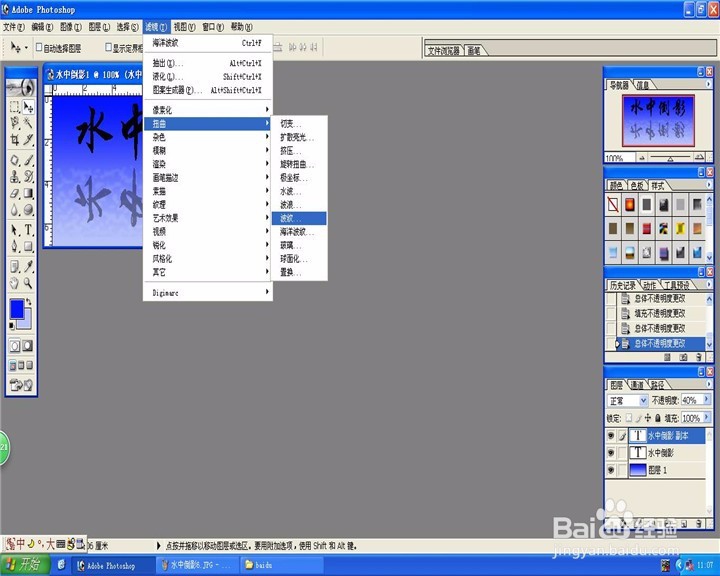Select the Eyedropper tool
Screen dimensions: 720x576
pyautogui.click(x=28, y=266)
